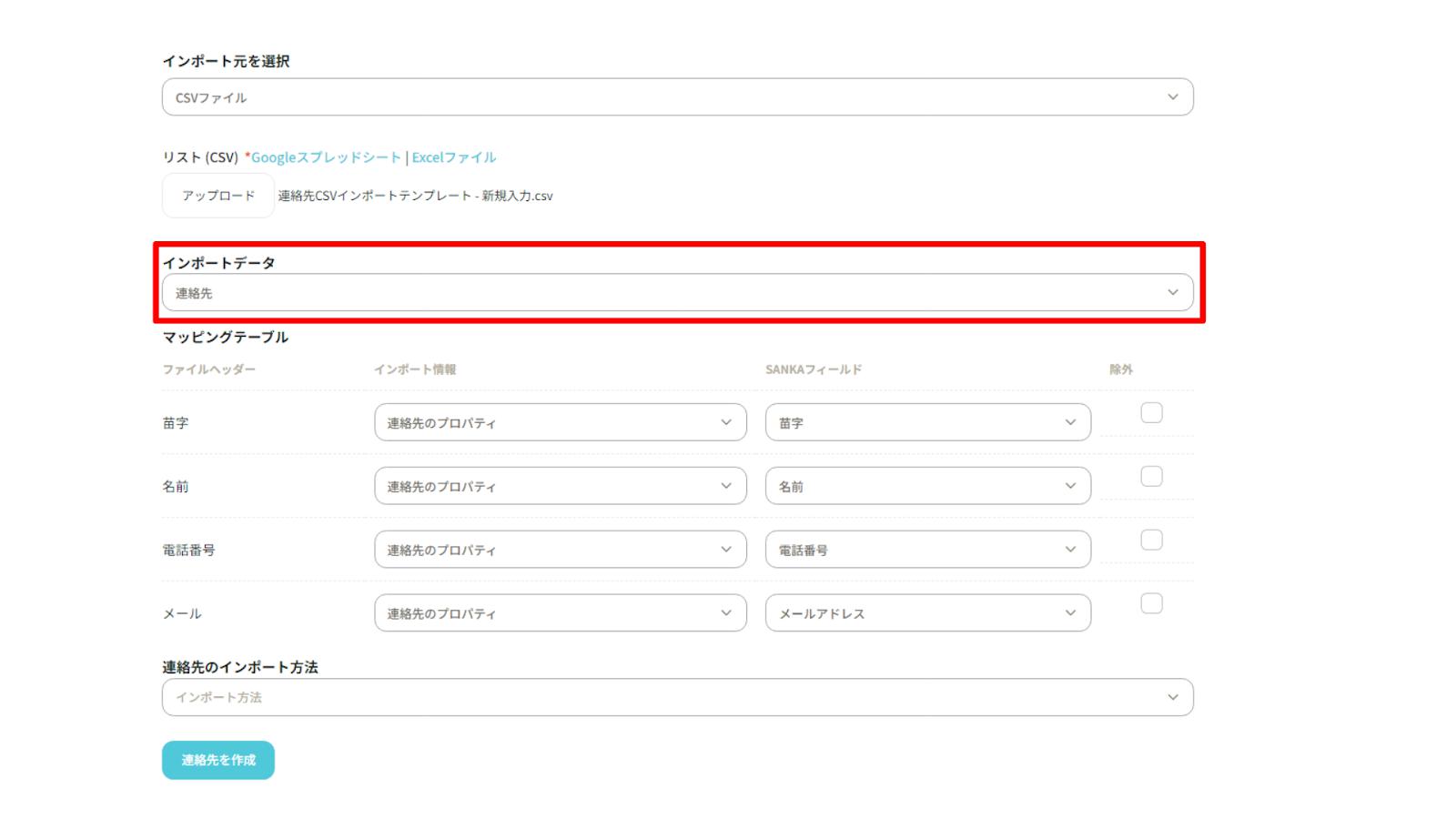Screen dimensions: 1456x819
Task: Open SANKAフィールド dropdown in the 電話番号 row
Action: click(928, 550)
